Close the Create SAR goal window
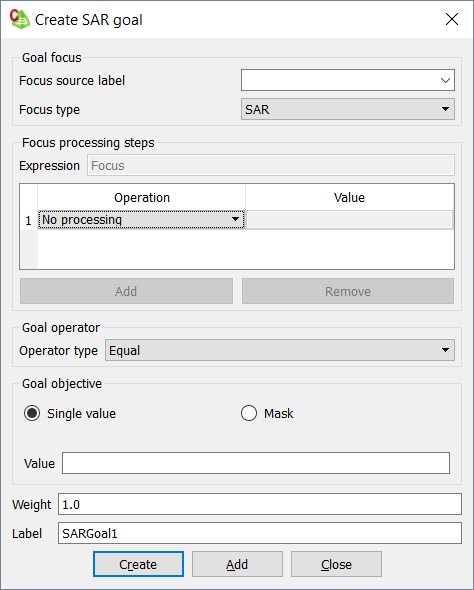This screenshot has width=474, height=590. (x=451, y=19)
